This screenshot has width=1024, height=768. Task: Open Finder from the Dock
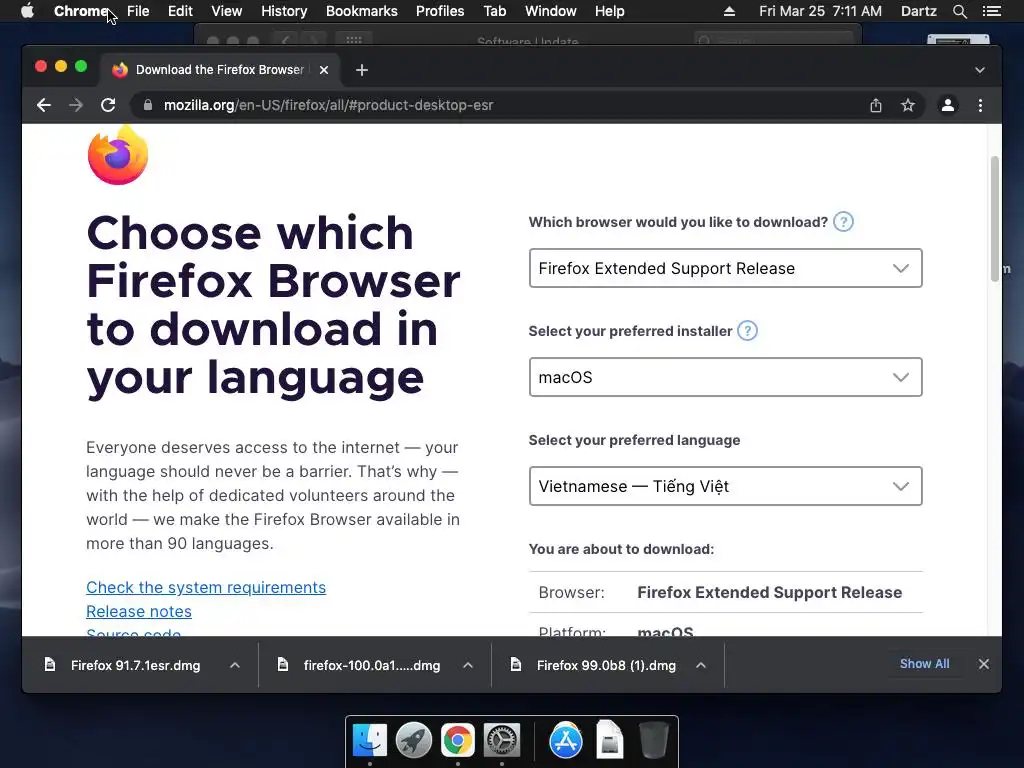pyautogui.click(x=370, y=740)
